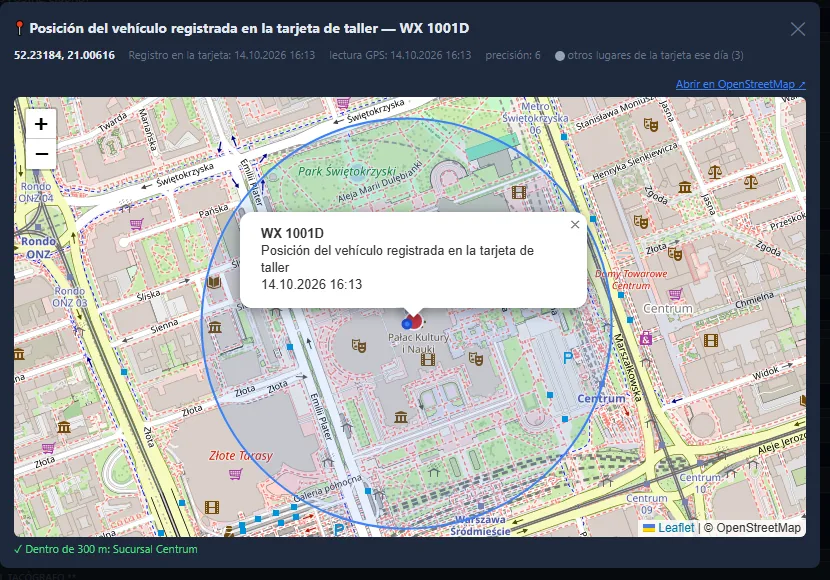Screen dimensions: 830x580
Task: Close the WX 1001D map popup bubble
Action: point(575,224)
